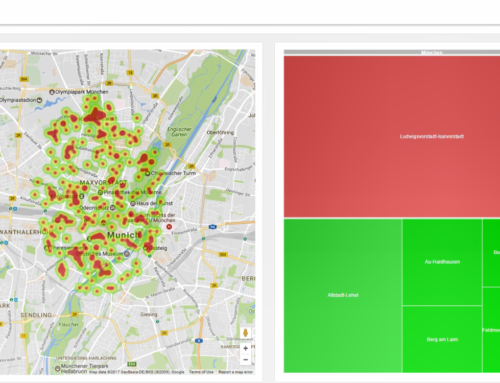Select the Olympiapark München marker

52,92
